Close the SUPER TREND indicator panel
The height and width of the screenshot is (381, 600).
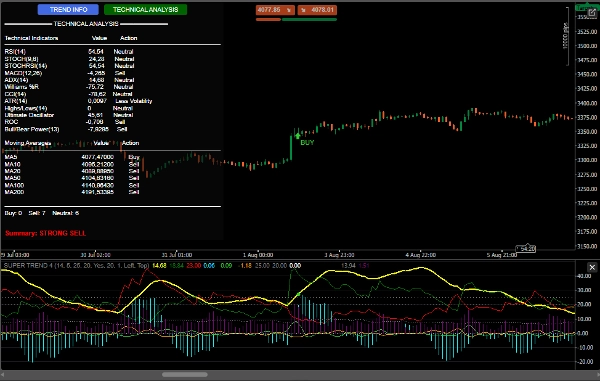[x=592, y=267]
